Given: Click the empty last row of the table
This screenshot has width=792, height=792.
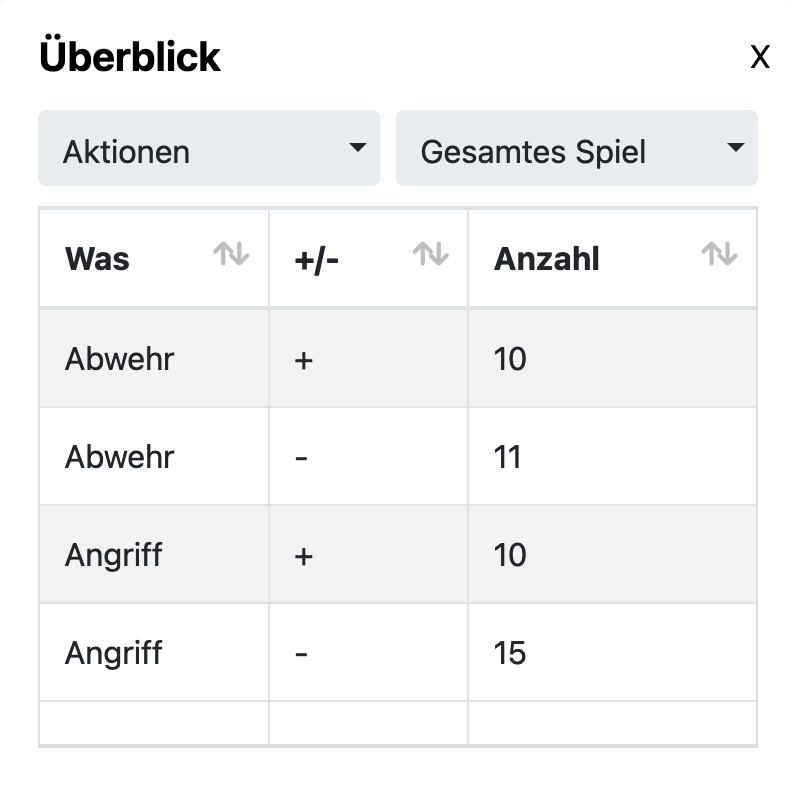Looking at the screenshot, I should coord(397,723).
